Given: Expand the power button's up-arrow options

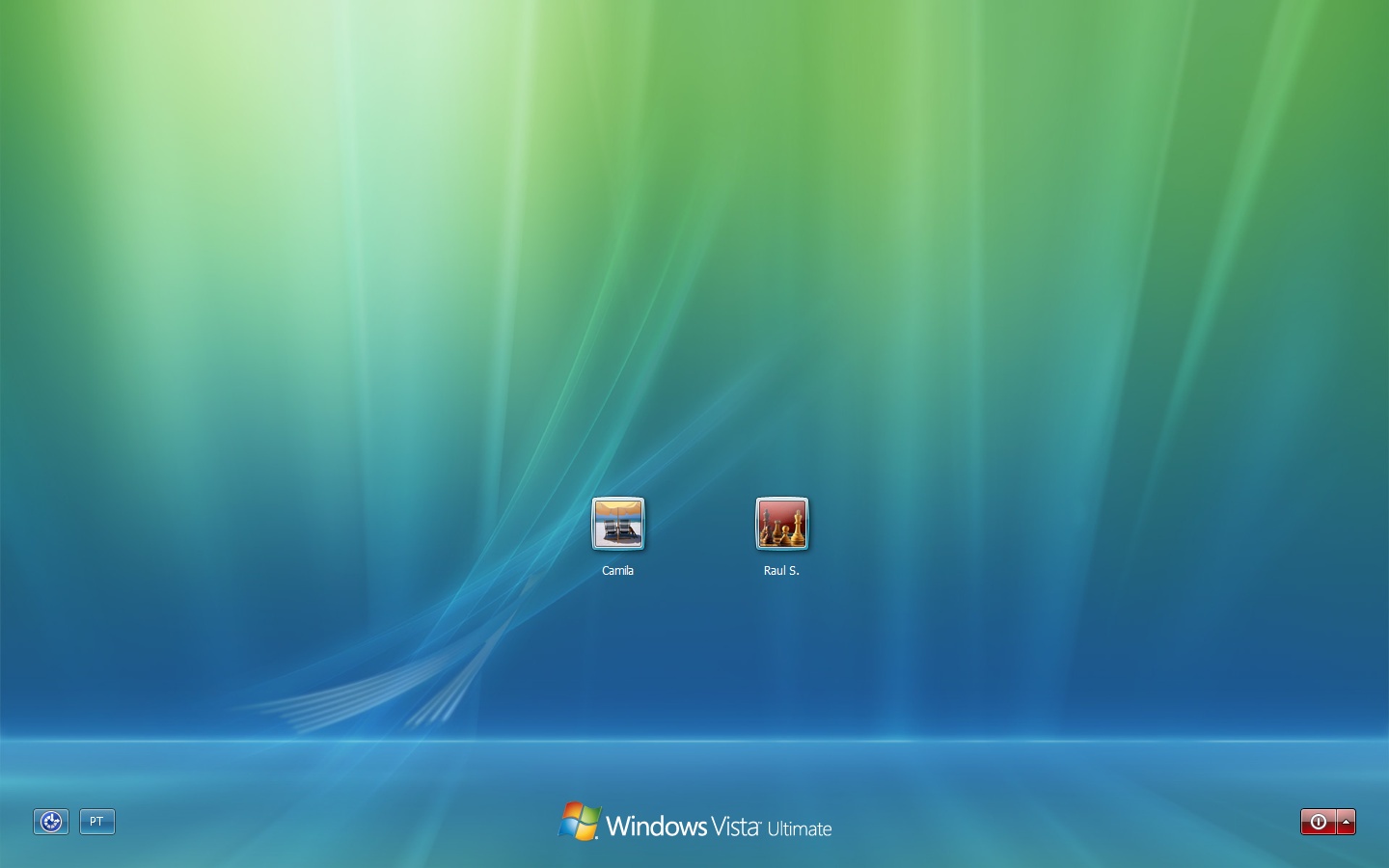Looking at the screenshot, I should 1347,822.
